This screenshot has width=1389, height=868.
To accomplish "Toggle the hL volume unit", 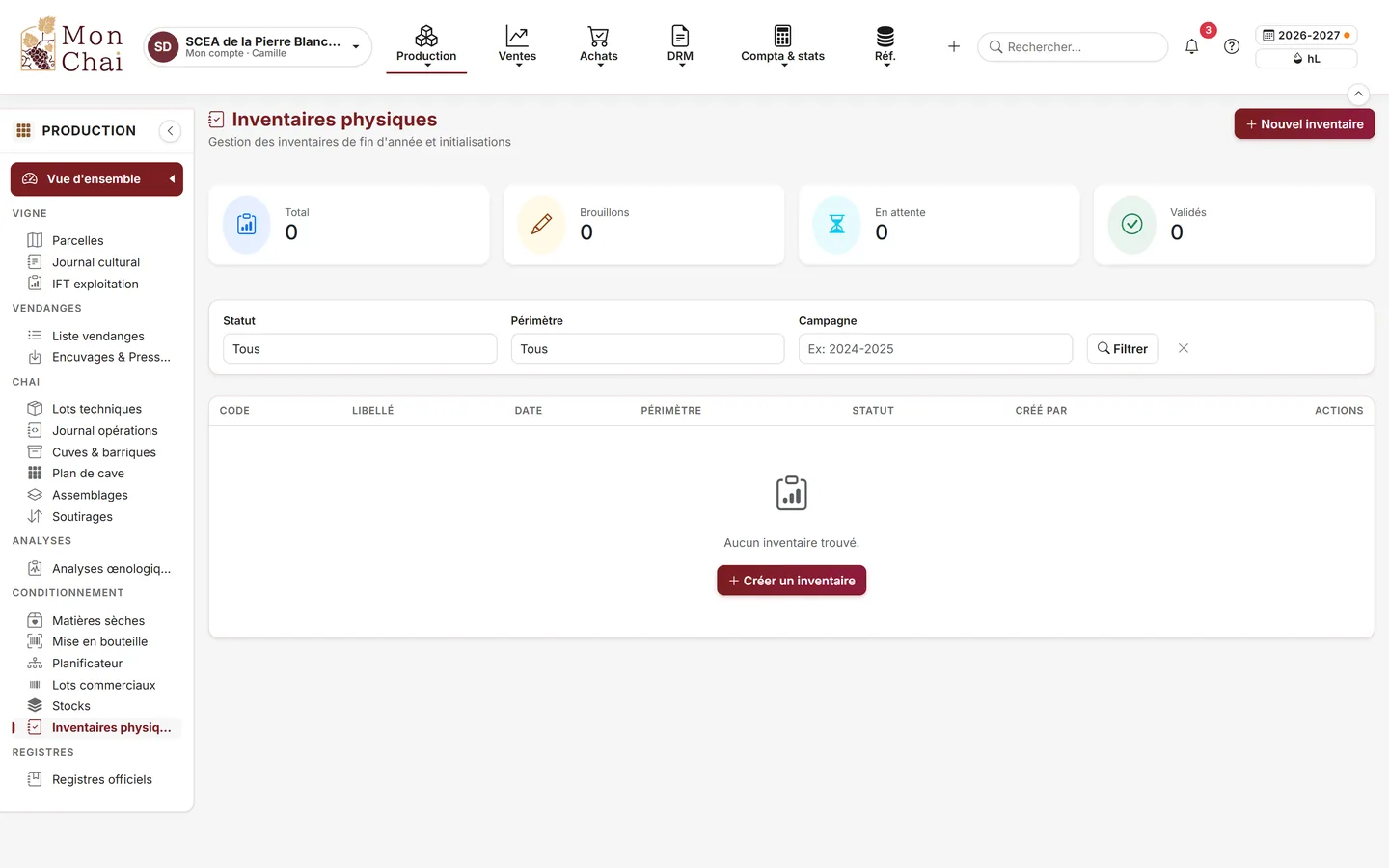I will 1306,59.
